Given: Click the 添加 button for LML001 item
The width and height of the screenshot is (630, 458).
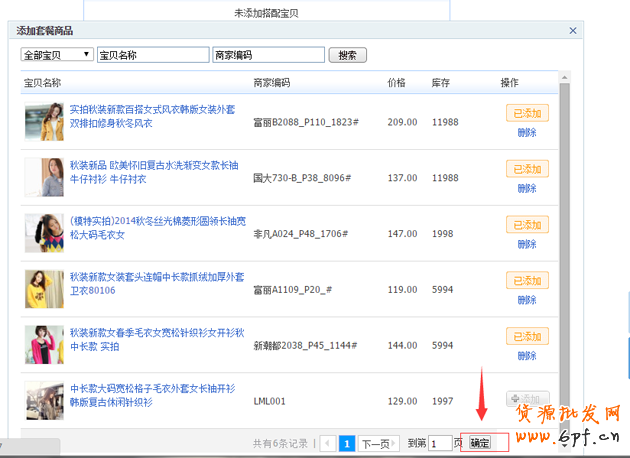Looking at the screenshot, I should click(x=527, y=399).
